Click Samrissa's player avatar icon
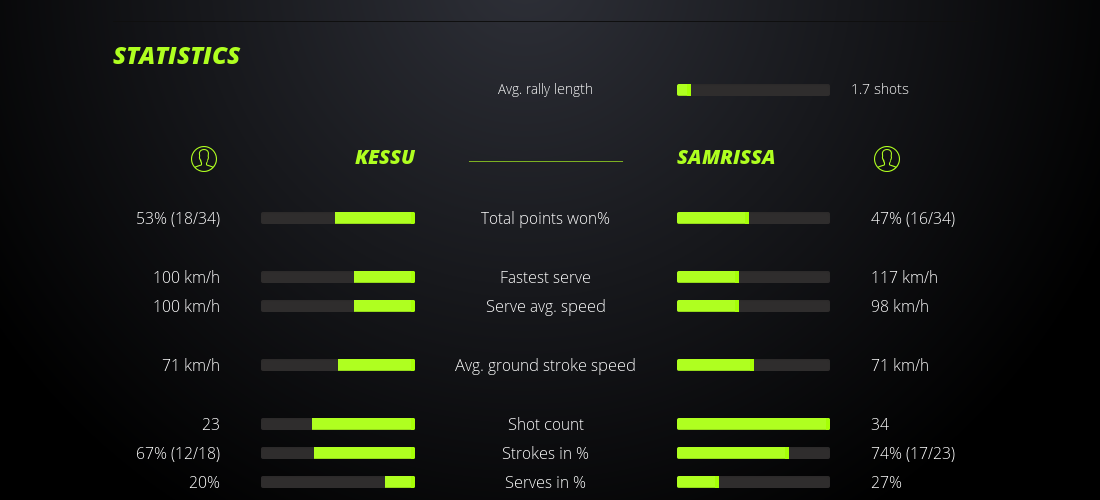 click(x=886, y=158)
